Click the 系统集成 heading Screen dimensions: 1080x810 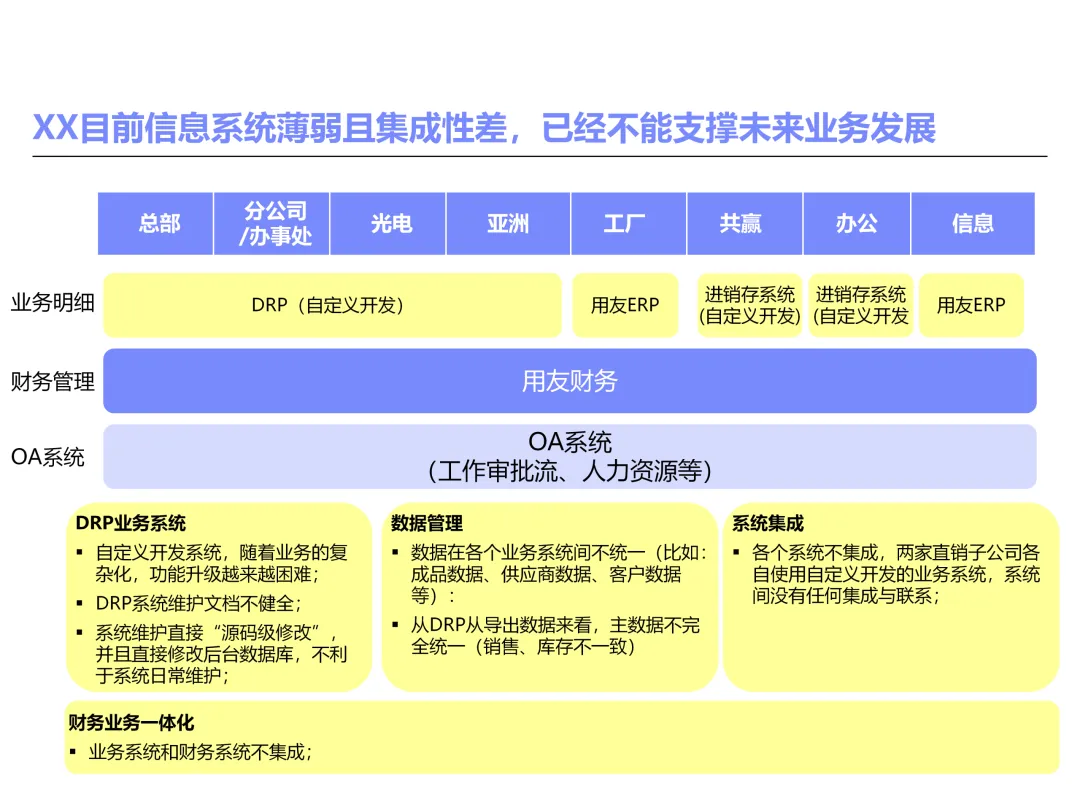(x=768, y=523)
